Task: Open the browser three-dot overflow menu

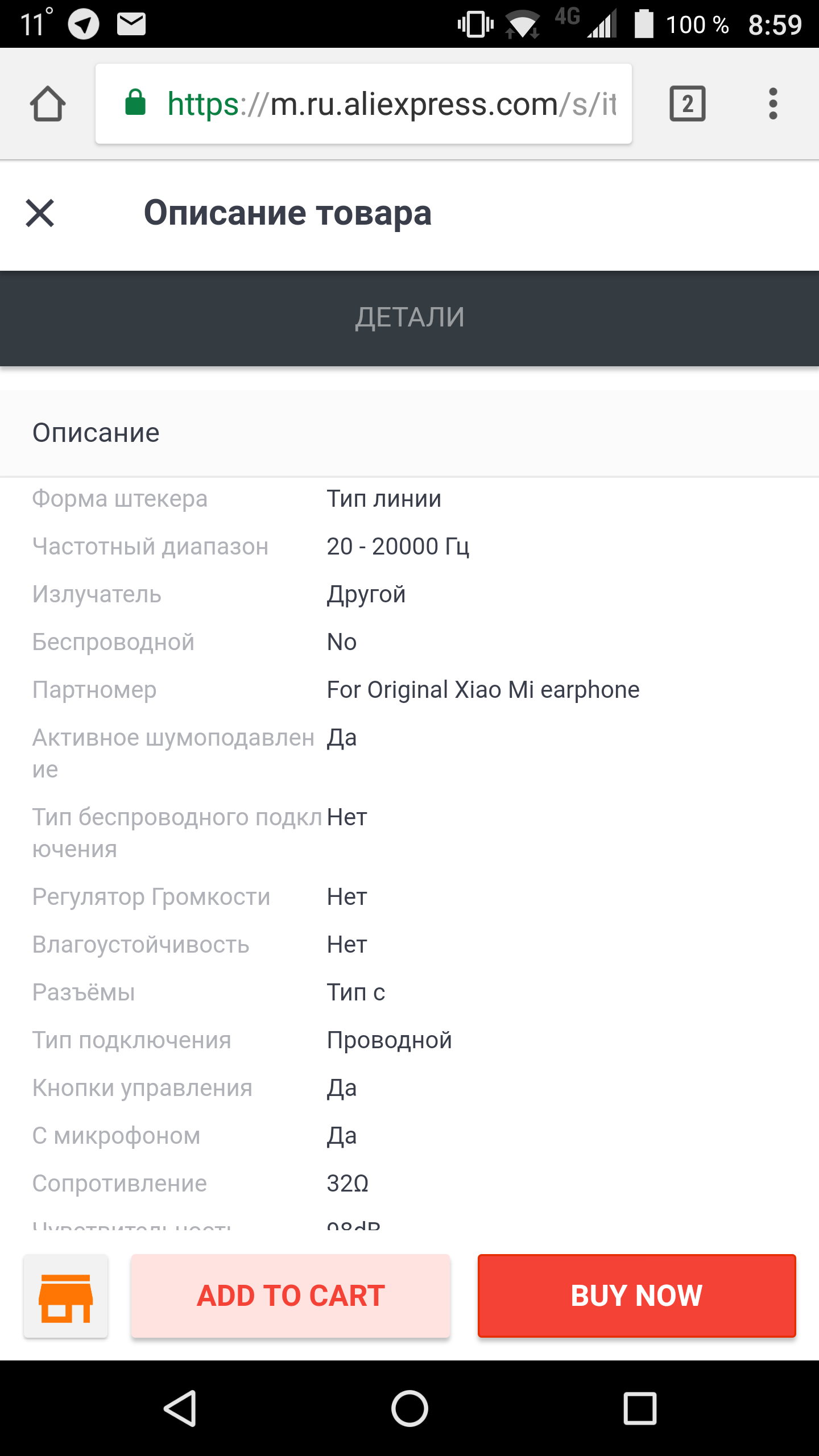Action: point(772,104)
